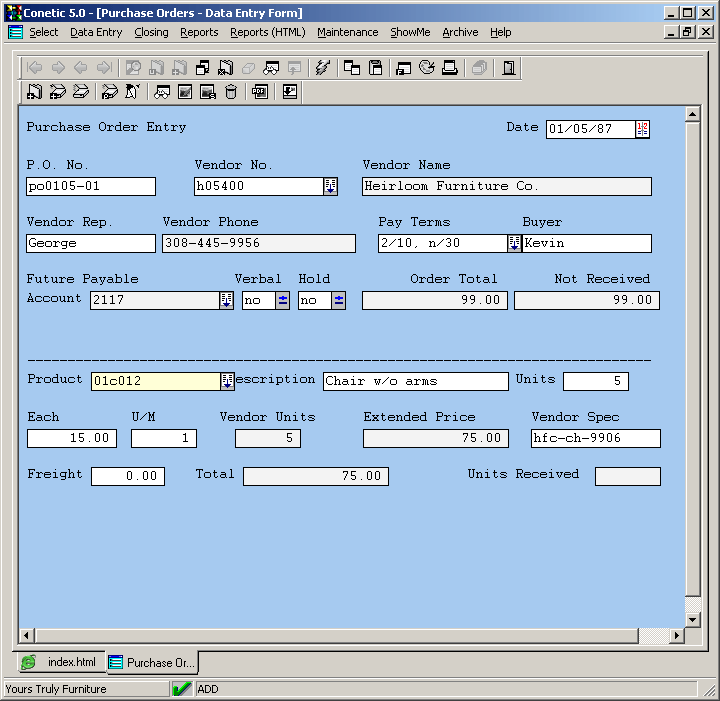This screenshot has width=720, height=701.
Task: Click the exit door icon in the toolbar
Action: click(x=509, y=68)
